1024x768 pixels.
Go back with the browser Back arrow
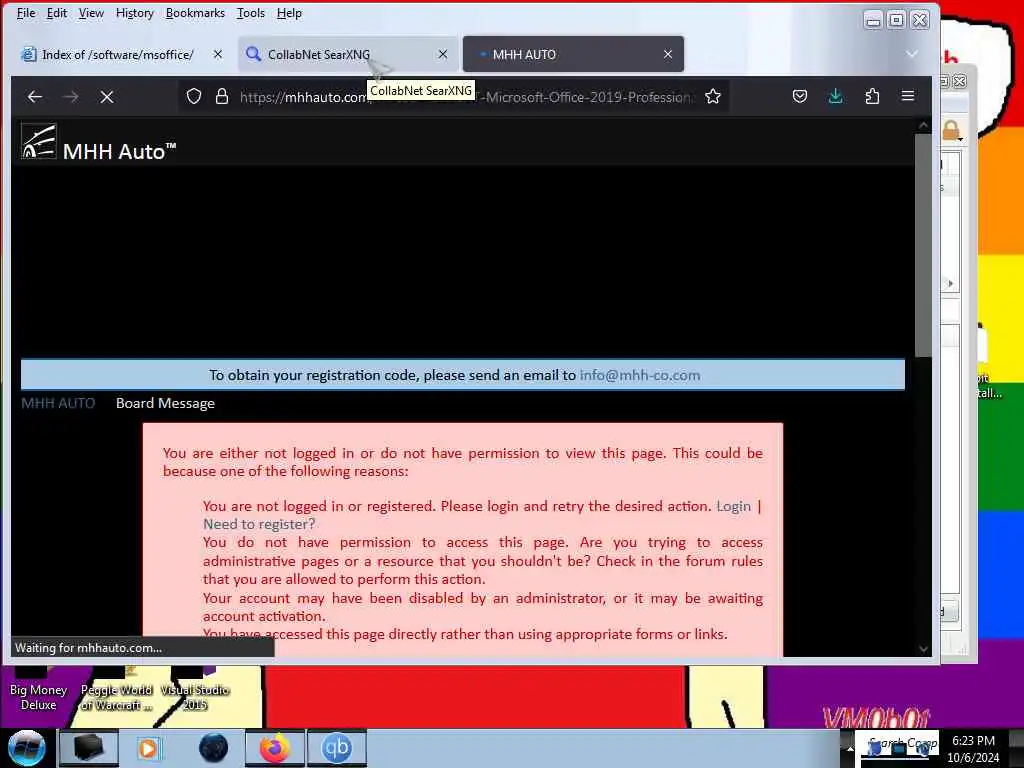pos(35,97)
